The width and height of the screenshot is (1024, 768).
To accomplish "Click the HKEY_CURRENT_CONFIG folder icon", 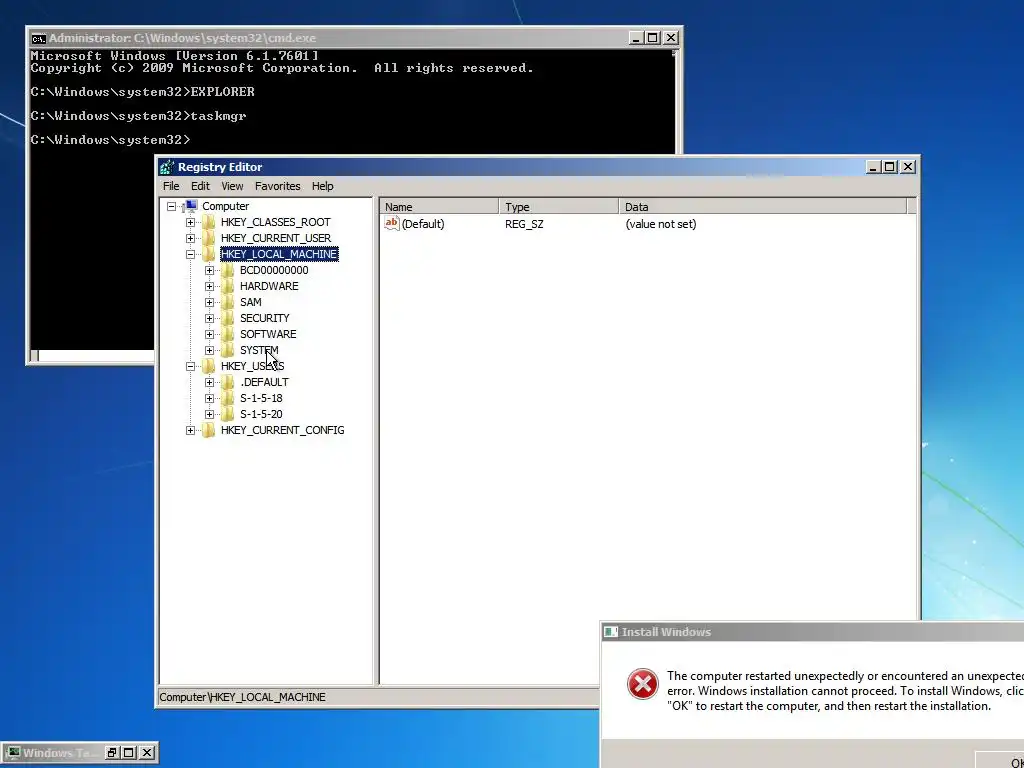I will tap(208, 430).
